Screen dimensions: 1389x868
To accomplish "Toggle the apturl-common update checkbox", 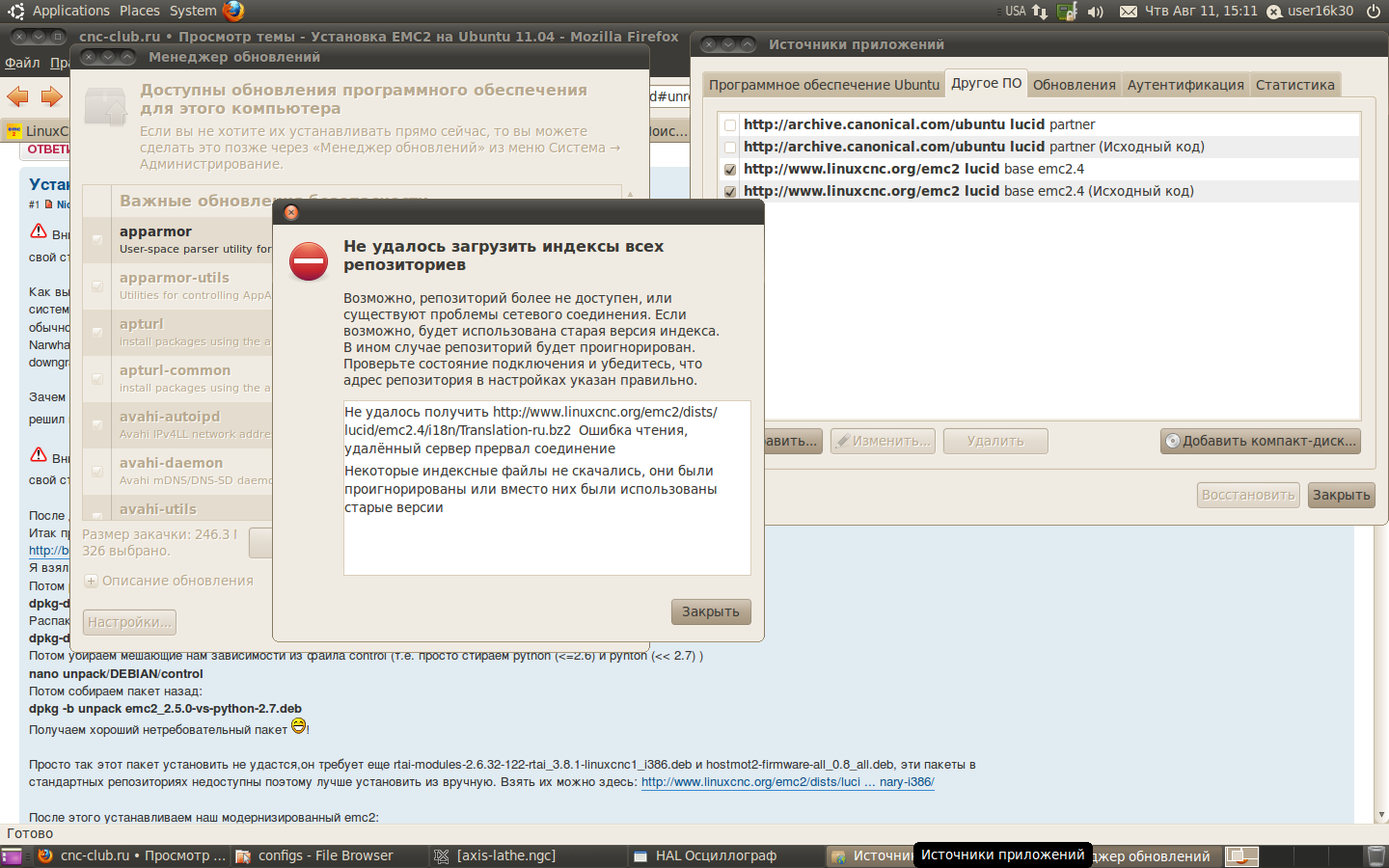I will tap(97, 378).
